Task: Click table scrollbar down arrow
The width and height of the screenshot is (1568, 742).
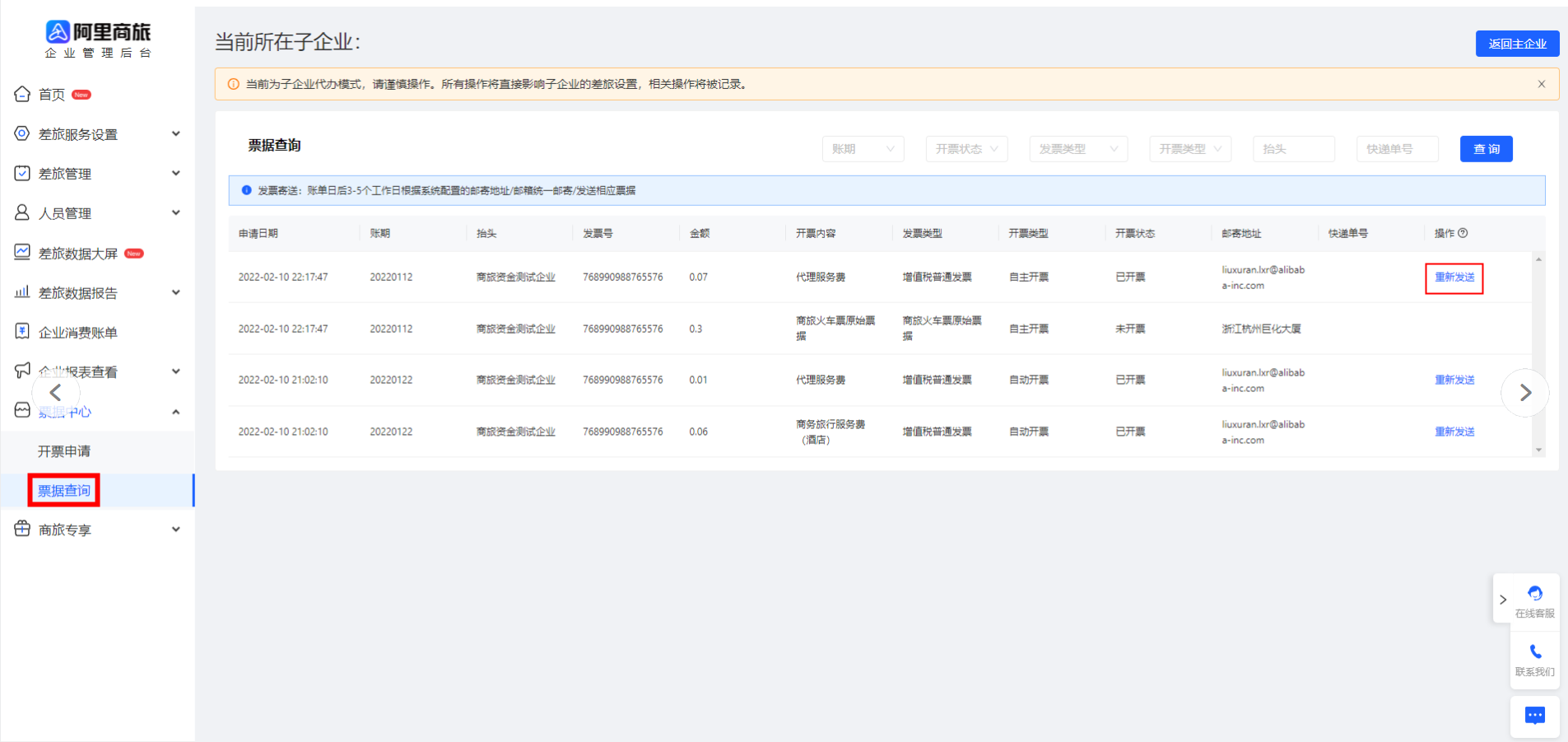Action: [x=1538, y=450]
